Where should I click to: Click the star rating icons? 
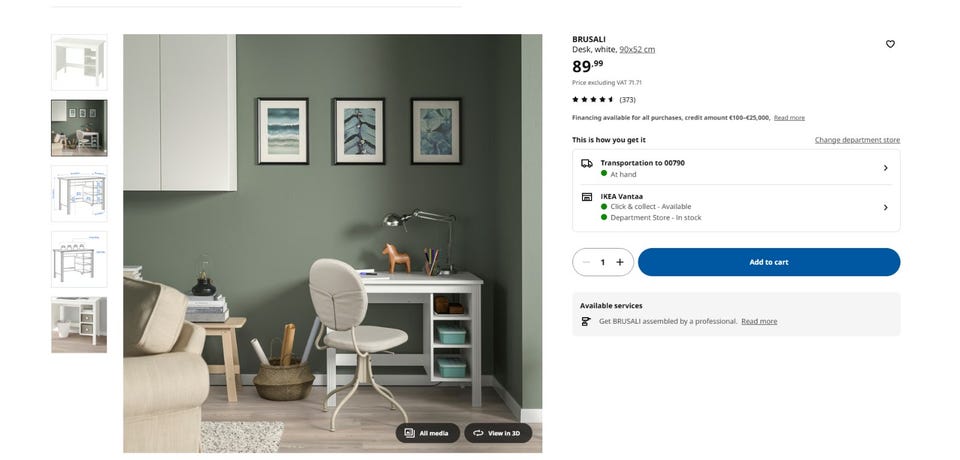click(593, 99)
